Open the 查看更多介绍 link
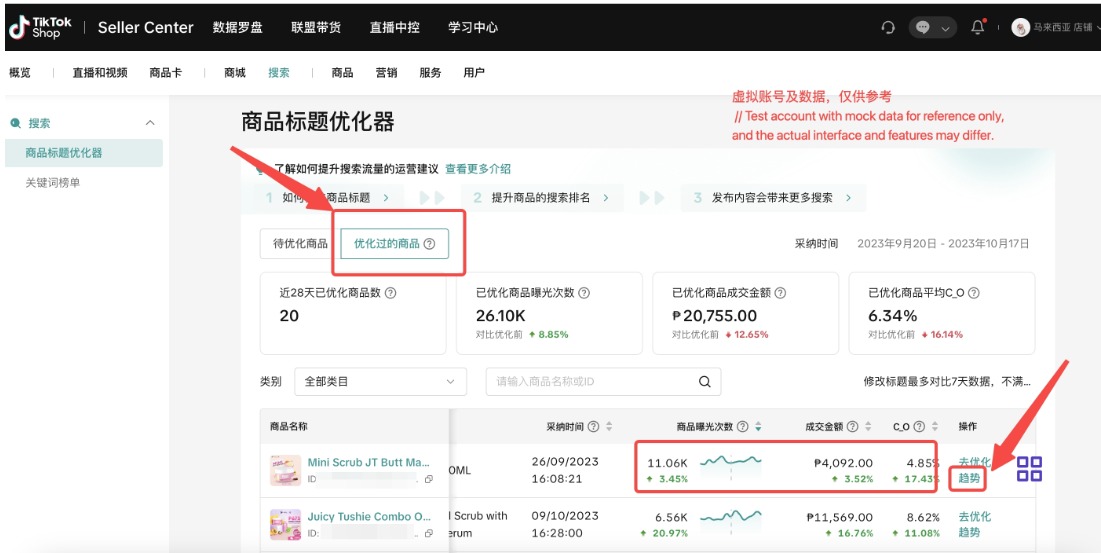Image resolution: width=1101 pixels, height=553 pixels. [x=477, y=168]
